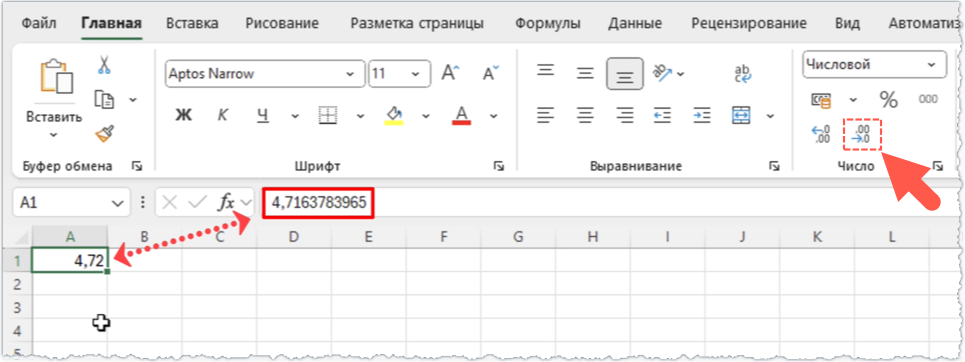The width and height of the screenshot is (965, 362).
Task: Switch to the Формулы tab
Action: tap(548, 24)
